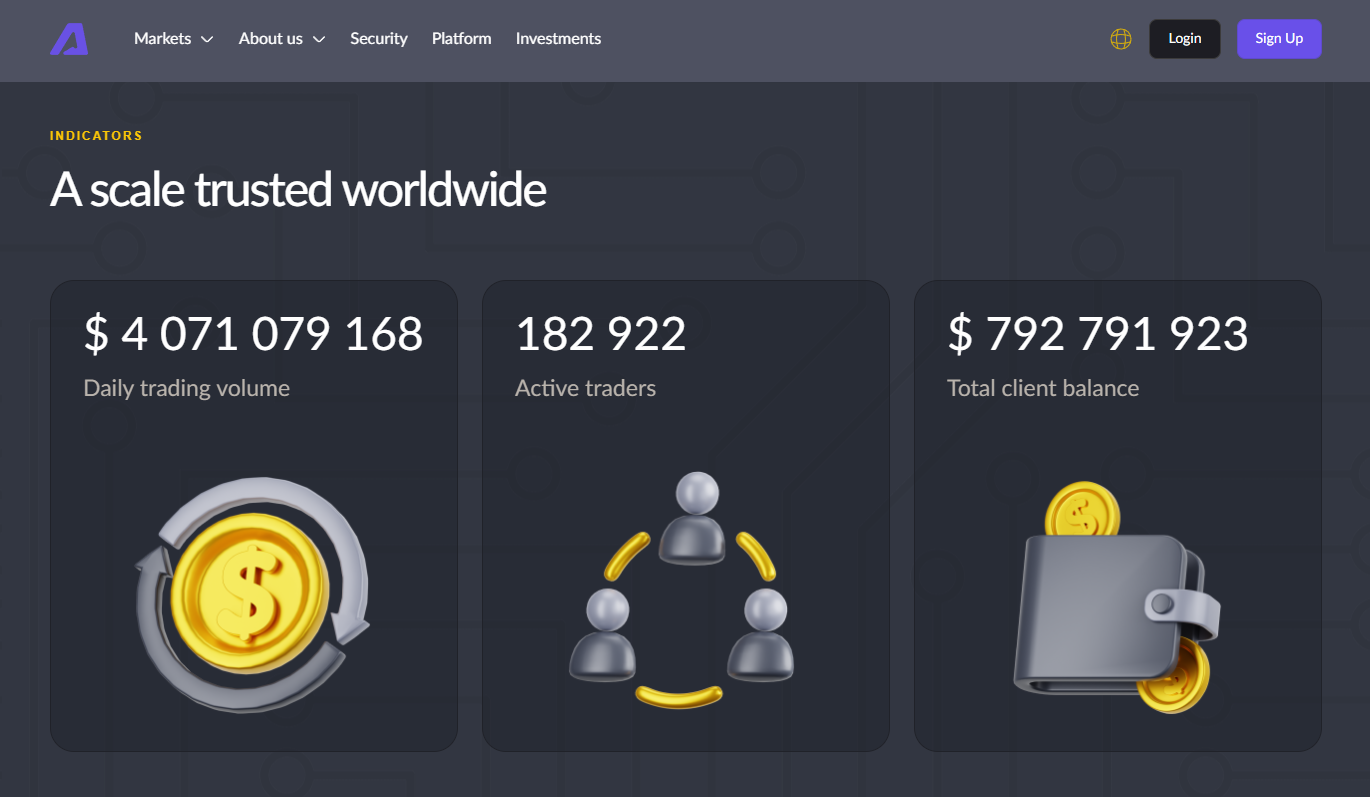The image size is (1370, 797).
Task: Open the Security page
Action: tap(378, 39)
